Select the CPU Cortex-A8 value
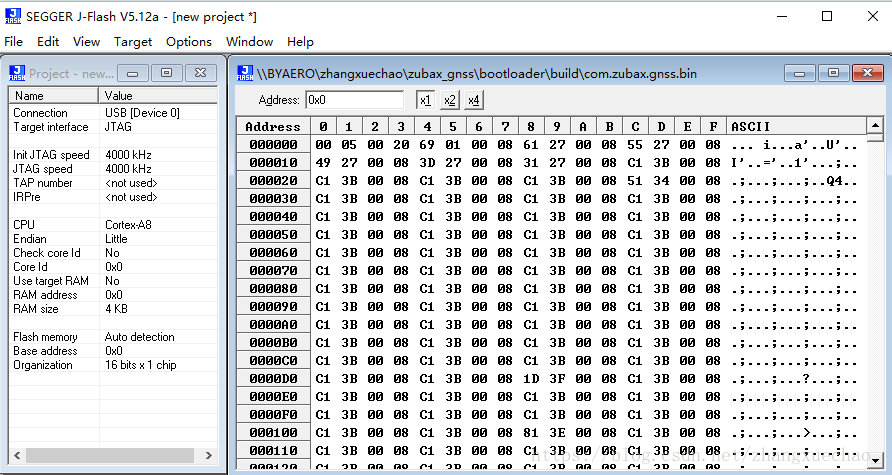 tap(129, 225)
